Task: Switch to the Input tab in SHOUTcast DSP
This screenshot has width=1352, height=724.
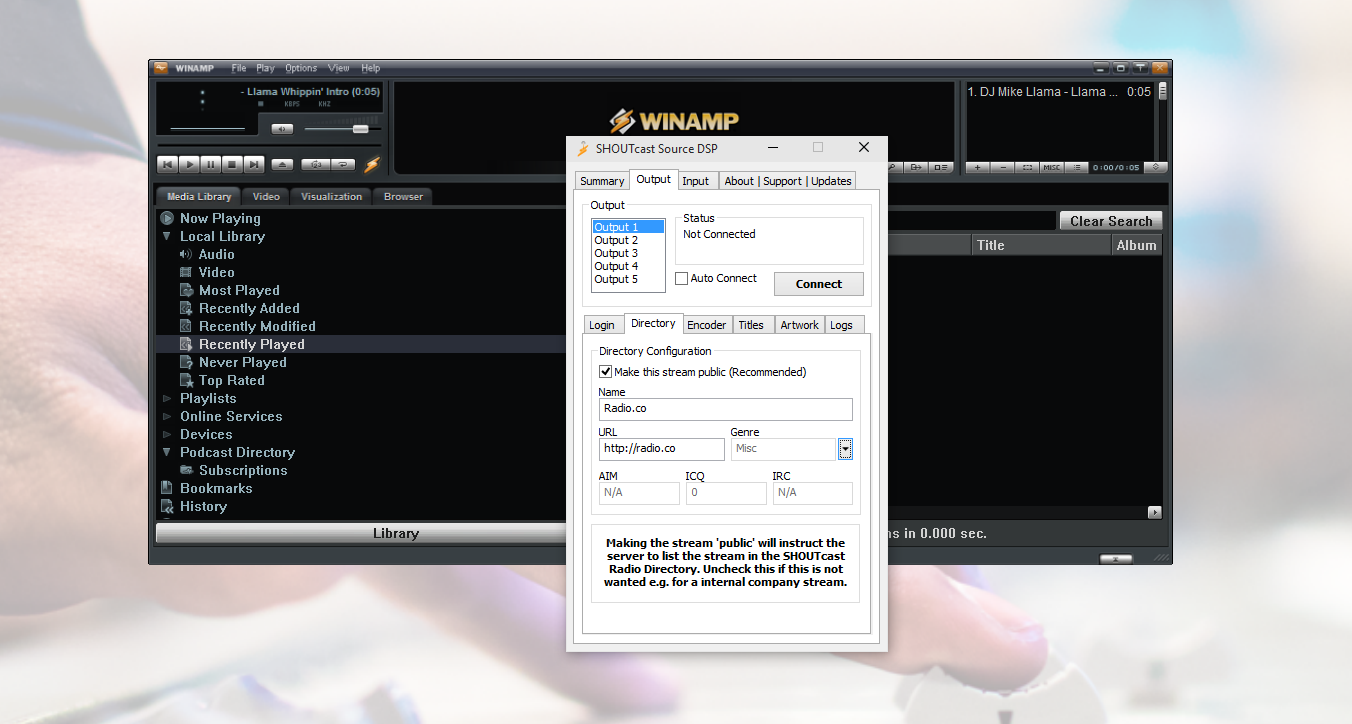Action: coord(696,181)
